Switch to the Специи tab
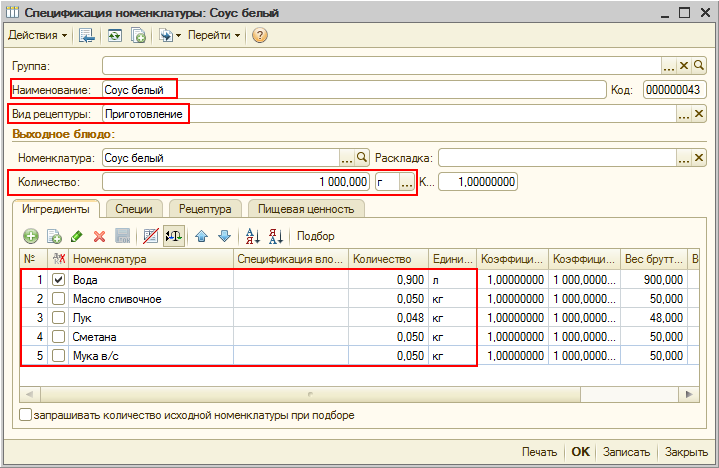Viewport: 719px width, 468px height. tap(134, 209)
